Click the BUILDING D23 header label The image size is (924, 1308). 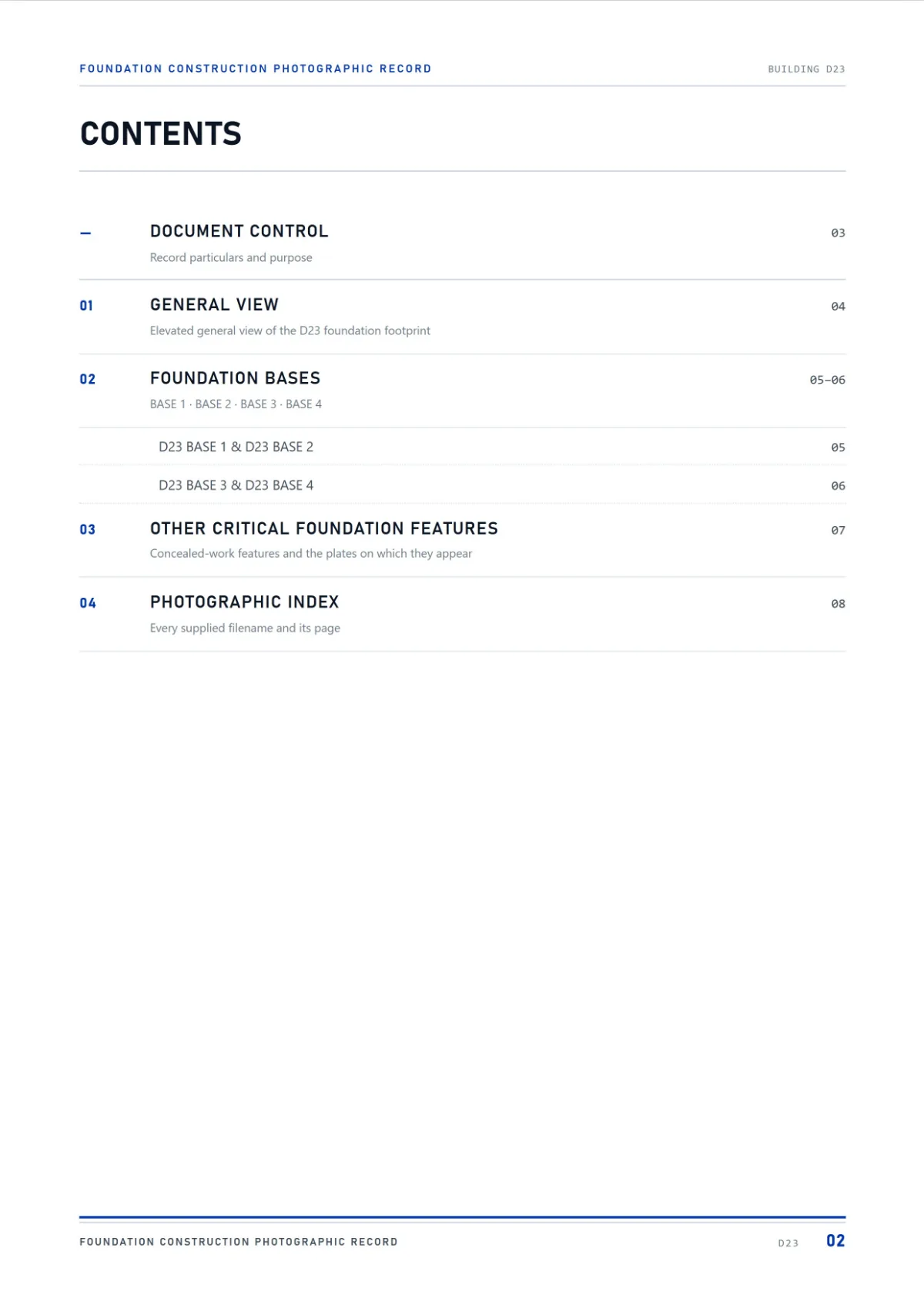point(806,69)
